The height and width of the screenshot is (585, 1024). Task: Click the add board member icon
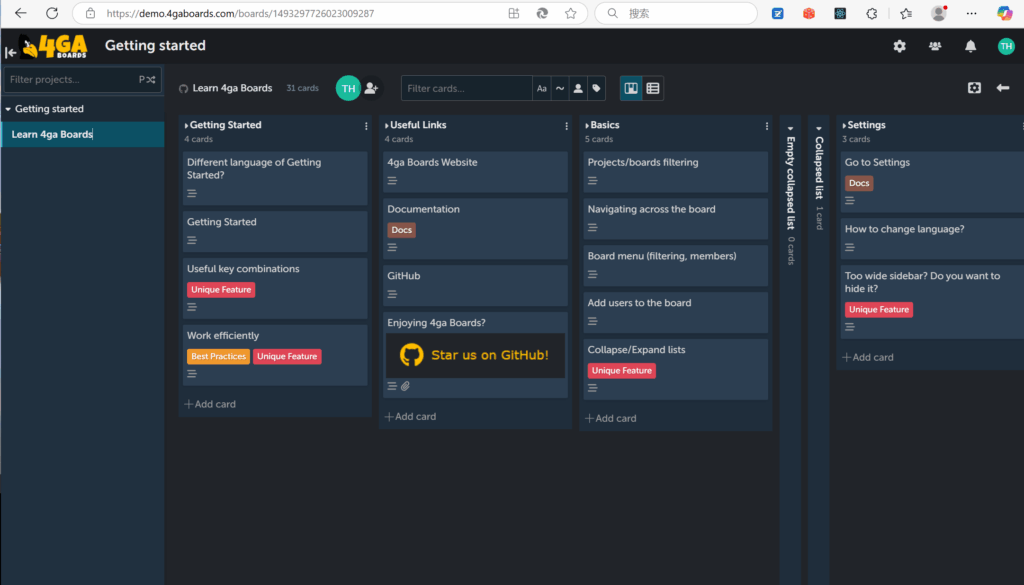point(372,88)
